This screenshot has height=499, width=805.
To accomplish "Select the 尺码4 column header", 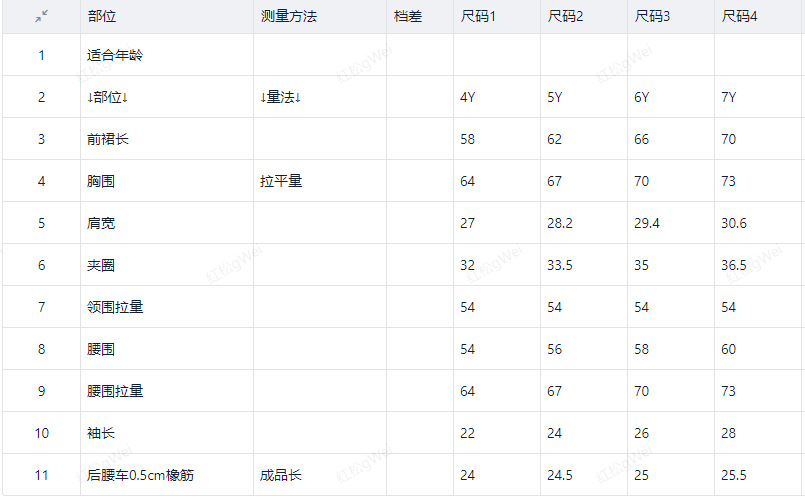I will pos(739,17).
